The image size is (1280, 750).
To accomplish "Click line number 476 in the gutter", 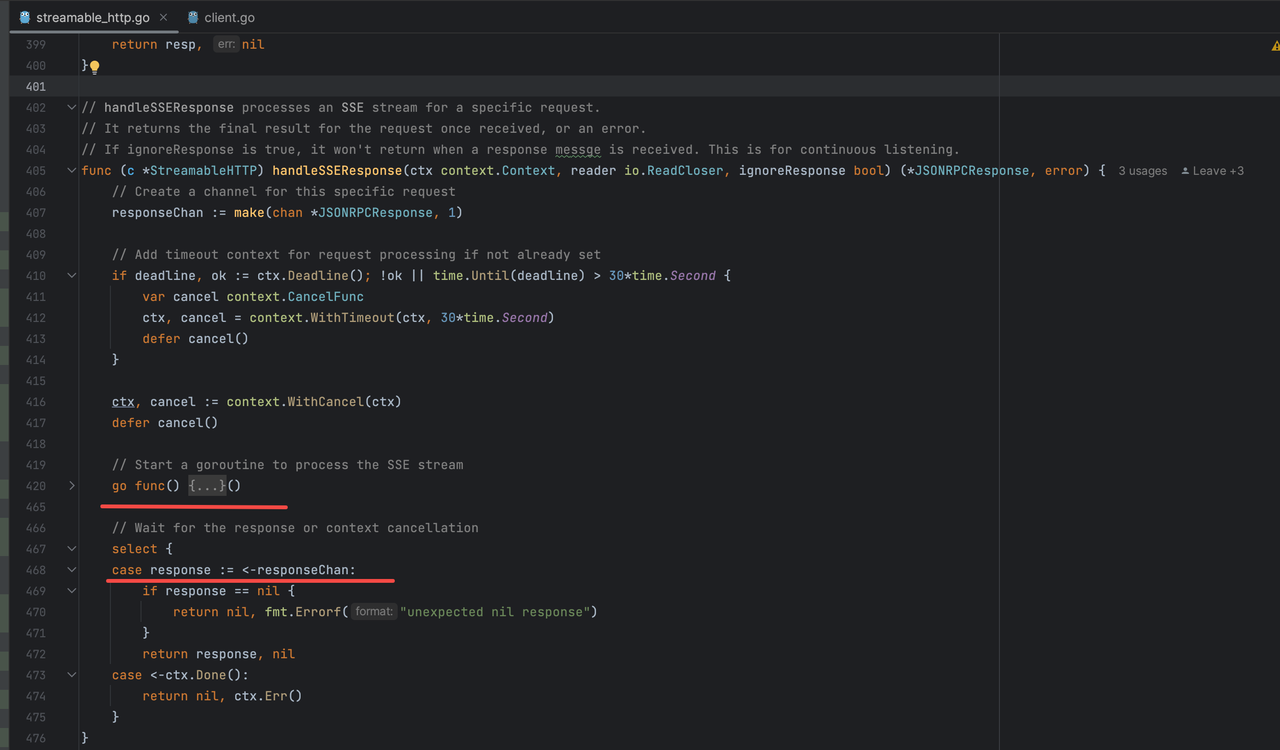I will [35, 737].
